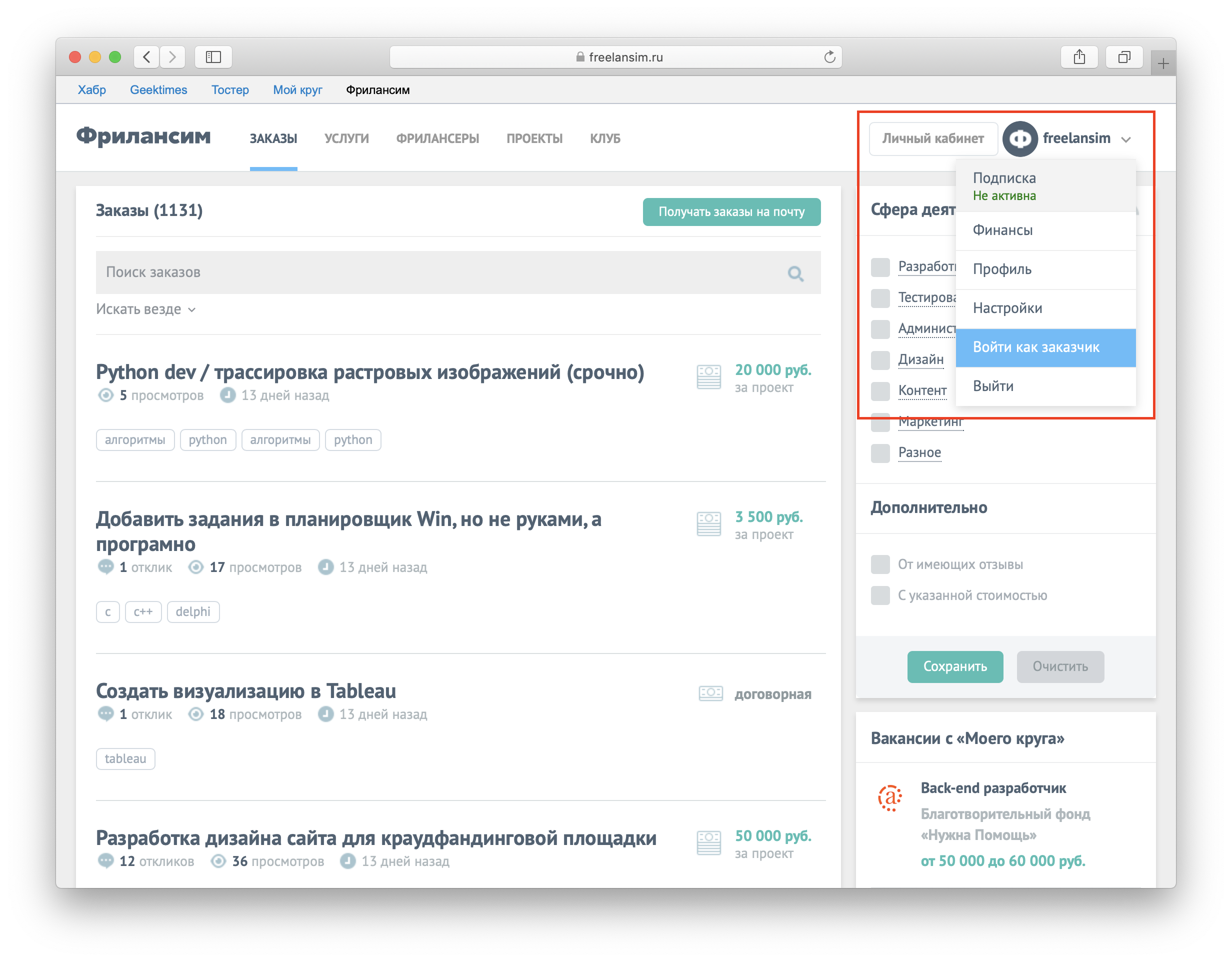1232x962 pixels.
Task: Expand the Искать везде dropdown
Action: click(x=145, y=310)
